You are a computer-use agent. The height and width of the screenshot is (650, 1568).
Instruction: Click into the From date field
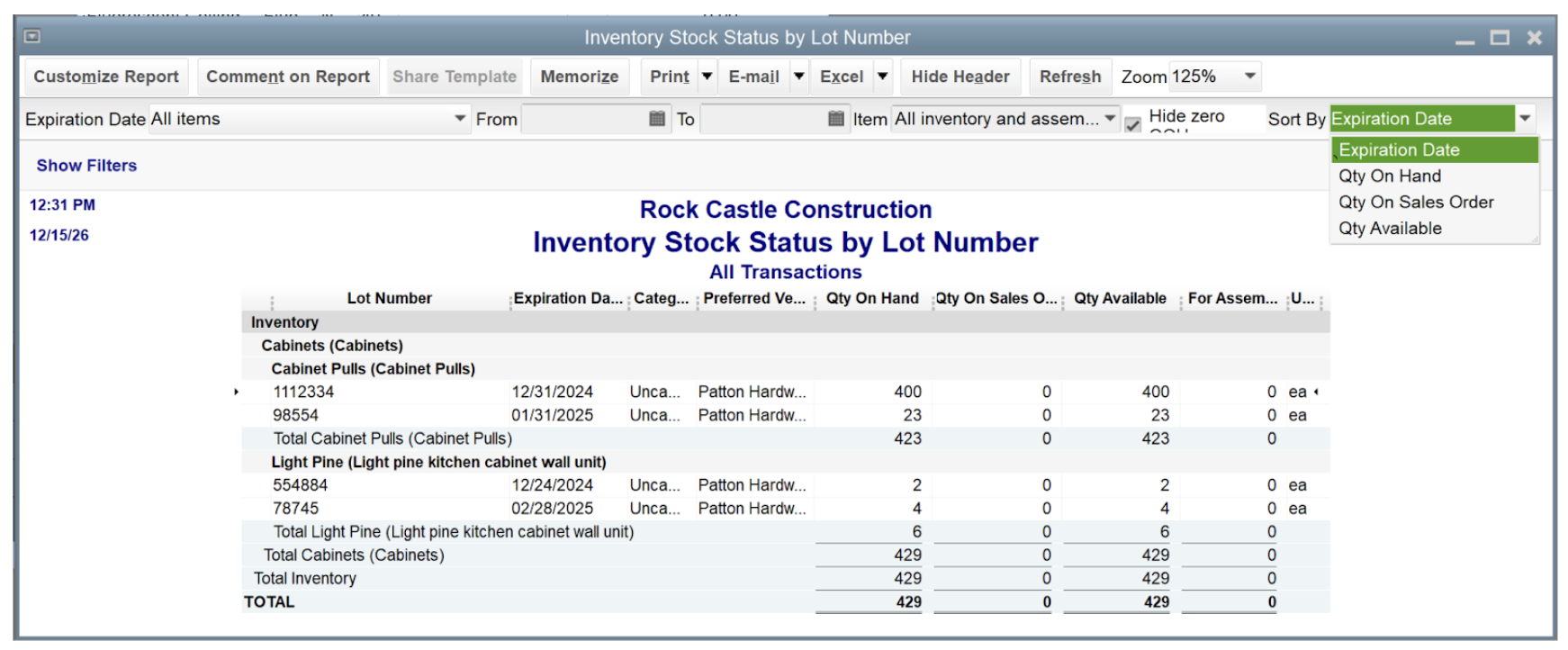[585, 119]
